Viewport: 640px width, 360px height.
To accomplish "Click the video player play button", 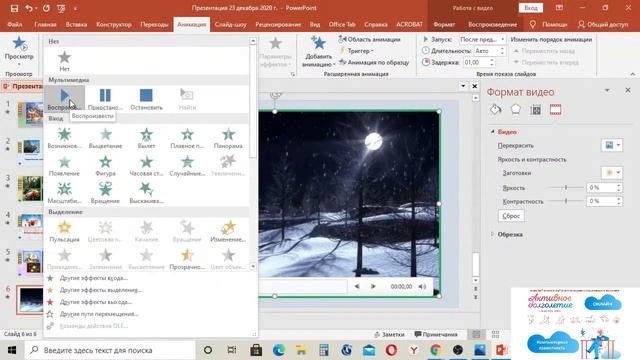I will (373, 287).
